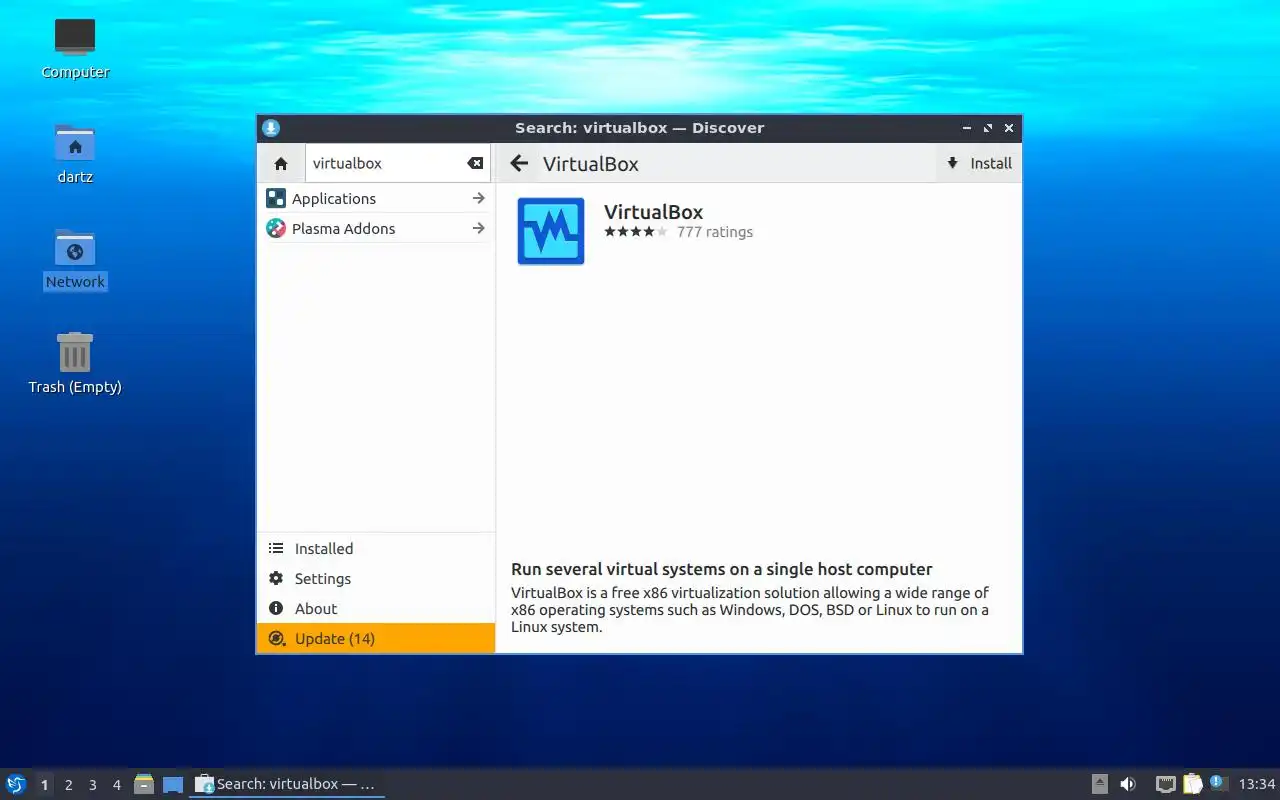1280x800 pixels.
Task: Switch to workspace 1
Action: (x=44, y=785)
